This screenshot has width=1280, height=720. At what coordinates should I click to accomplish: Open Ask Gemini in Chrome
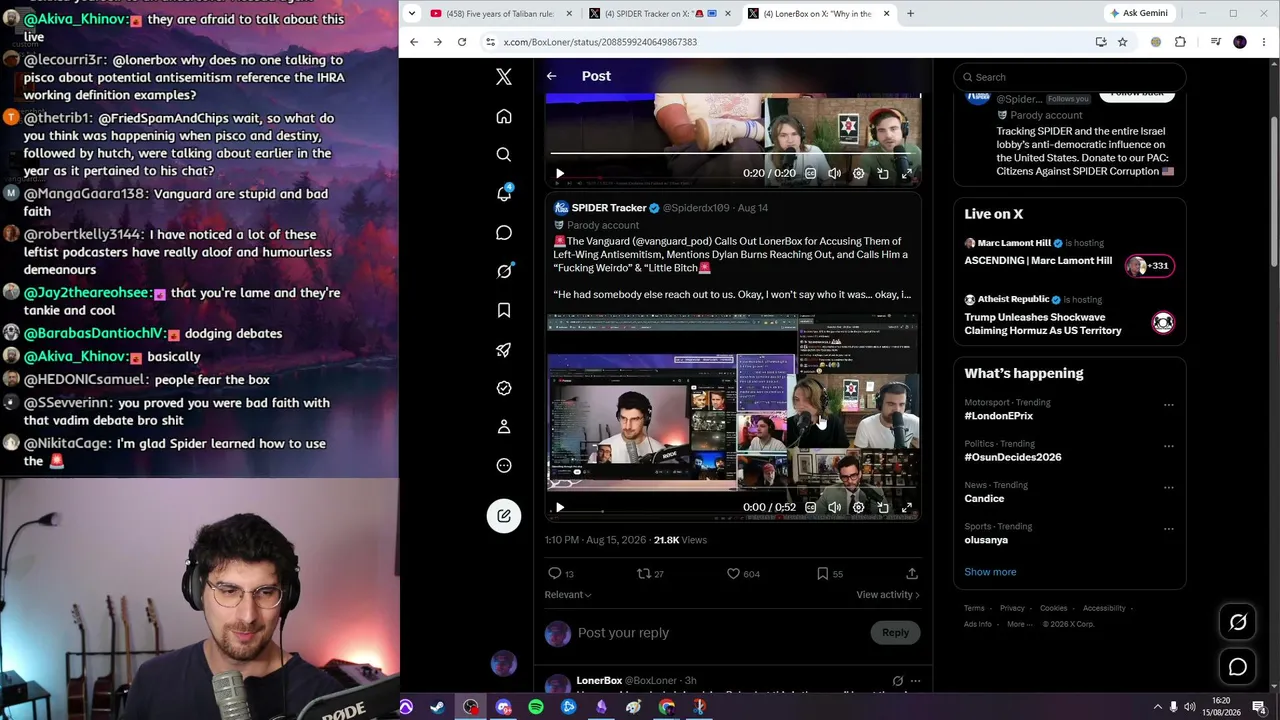(x=1138, y=14)
